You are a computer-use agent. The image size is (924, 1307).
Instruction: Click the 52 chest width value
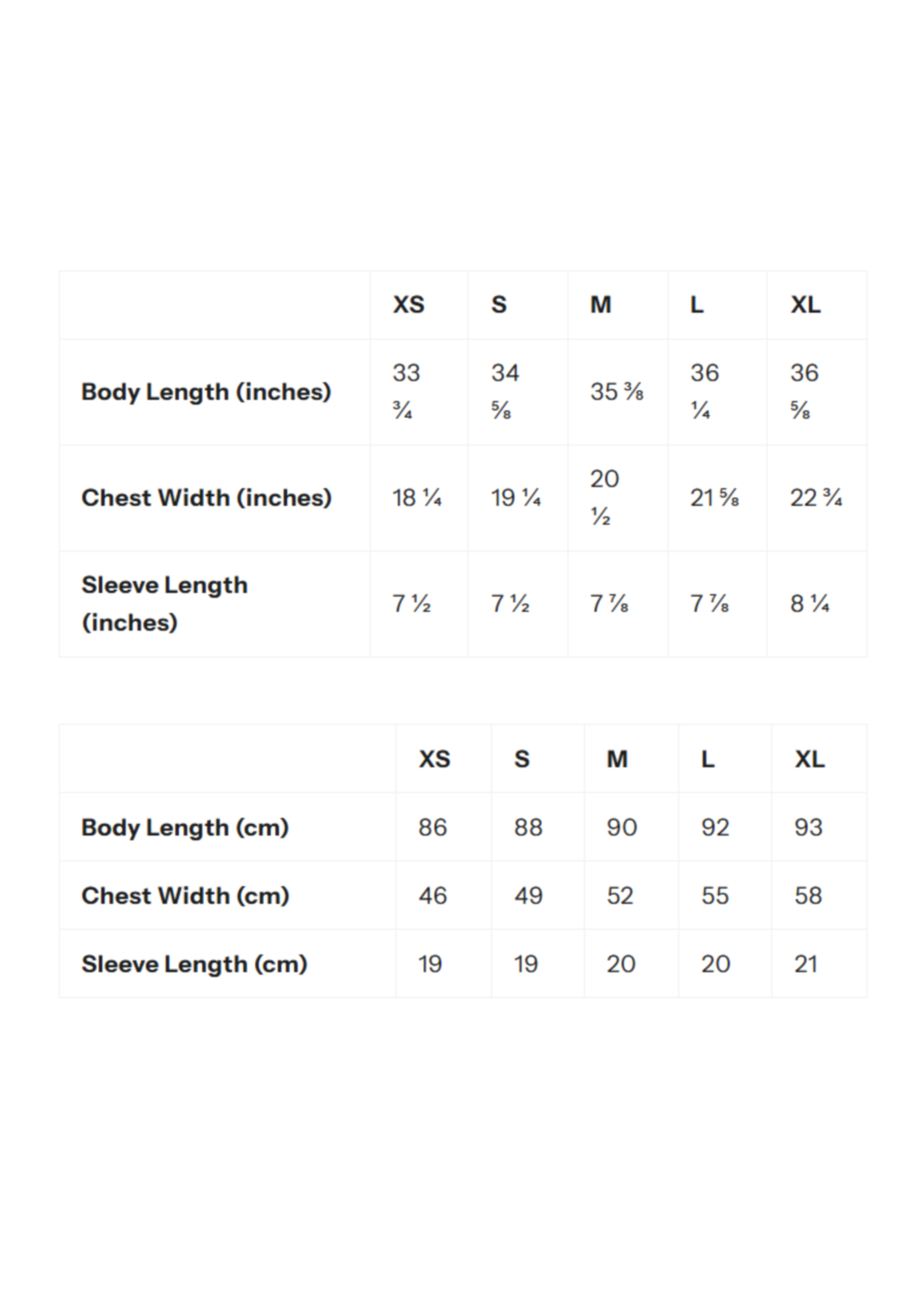(620, 895)
